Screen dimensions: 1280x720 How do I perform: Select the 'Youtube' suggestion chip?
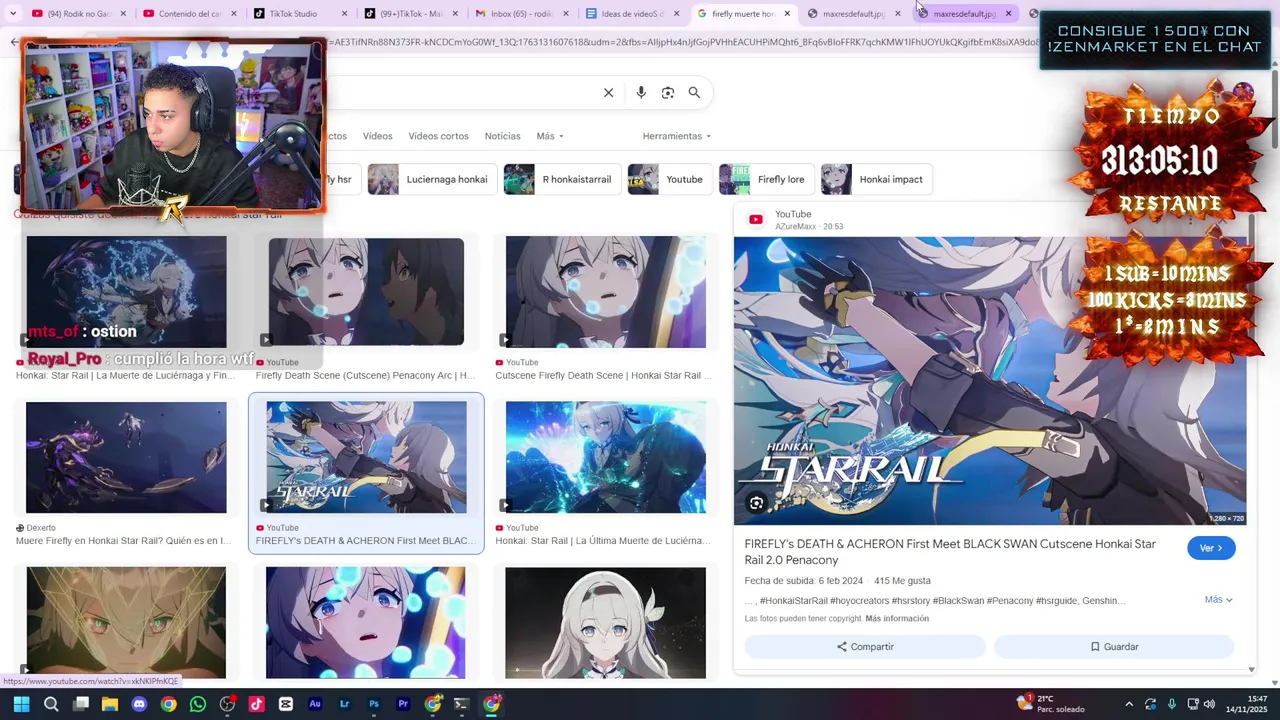click(x=669, y=179)
